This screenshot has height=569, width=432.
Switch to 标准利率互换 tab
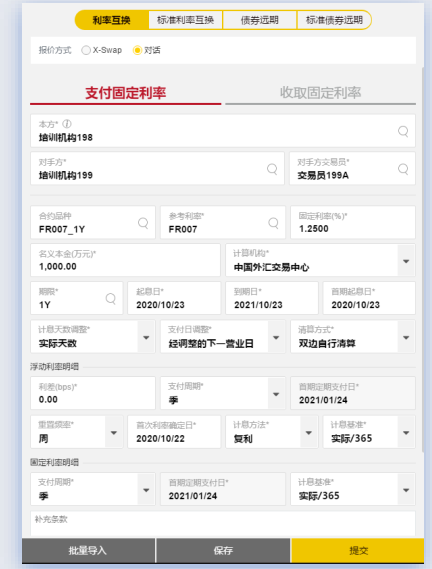pos(186,20)
